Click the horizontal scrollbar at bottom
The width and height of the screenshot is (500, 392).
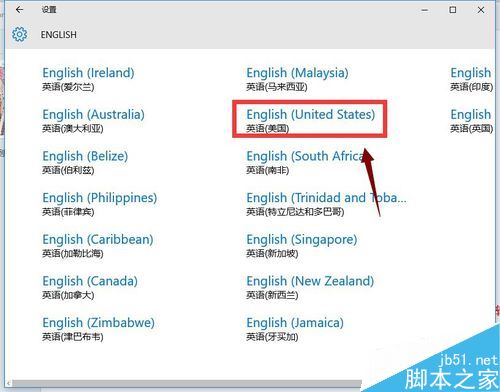point(187,384)
